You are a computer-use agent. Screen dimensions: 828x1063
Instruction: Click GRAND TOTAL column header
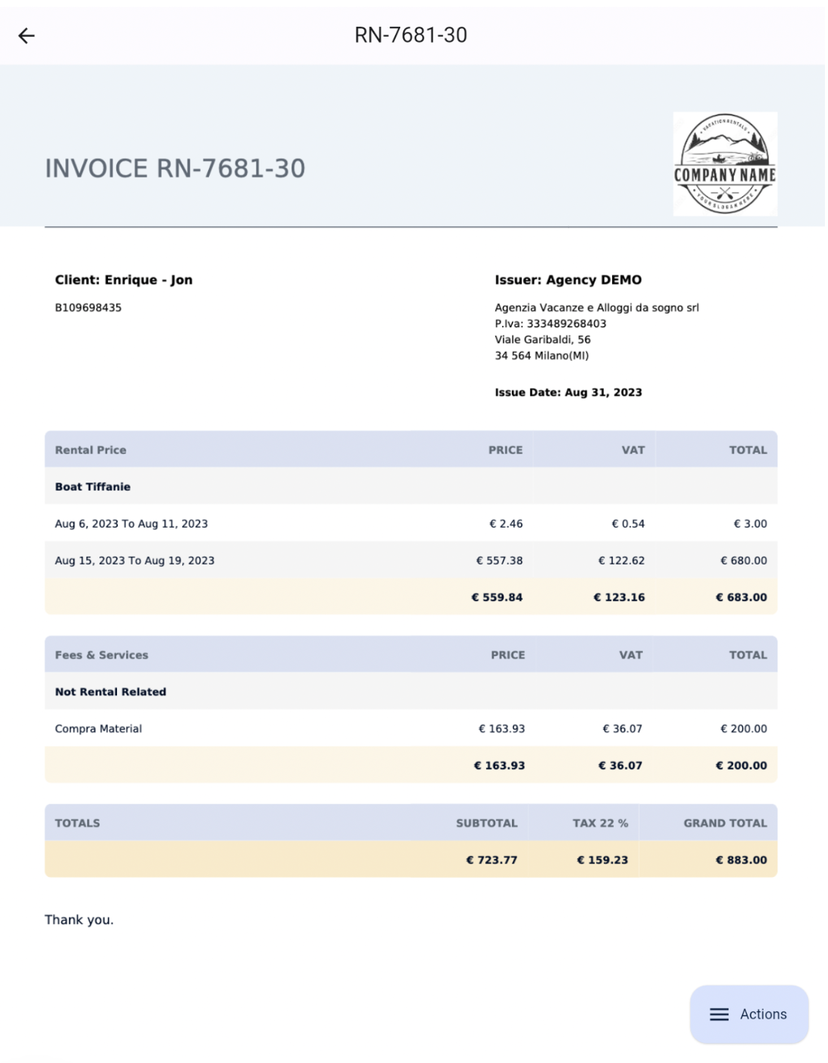tap(725, 823)
